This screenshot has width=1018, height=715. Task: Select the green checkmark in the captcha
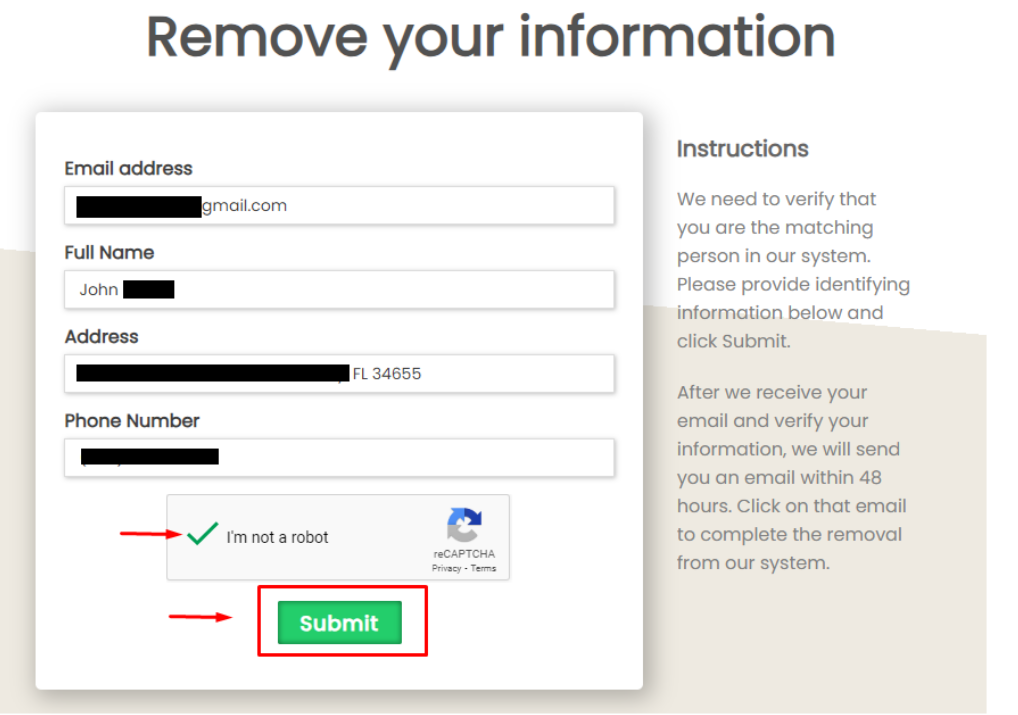[200, 533]
